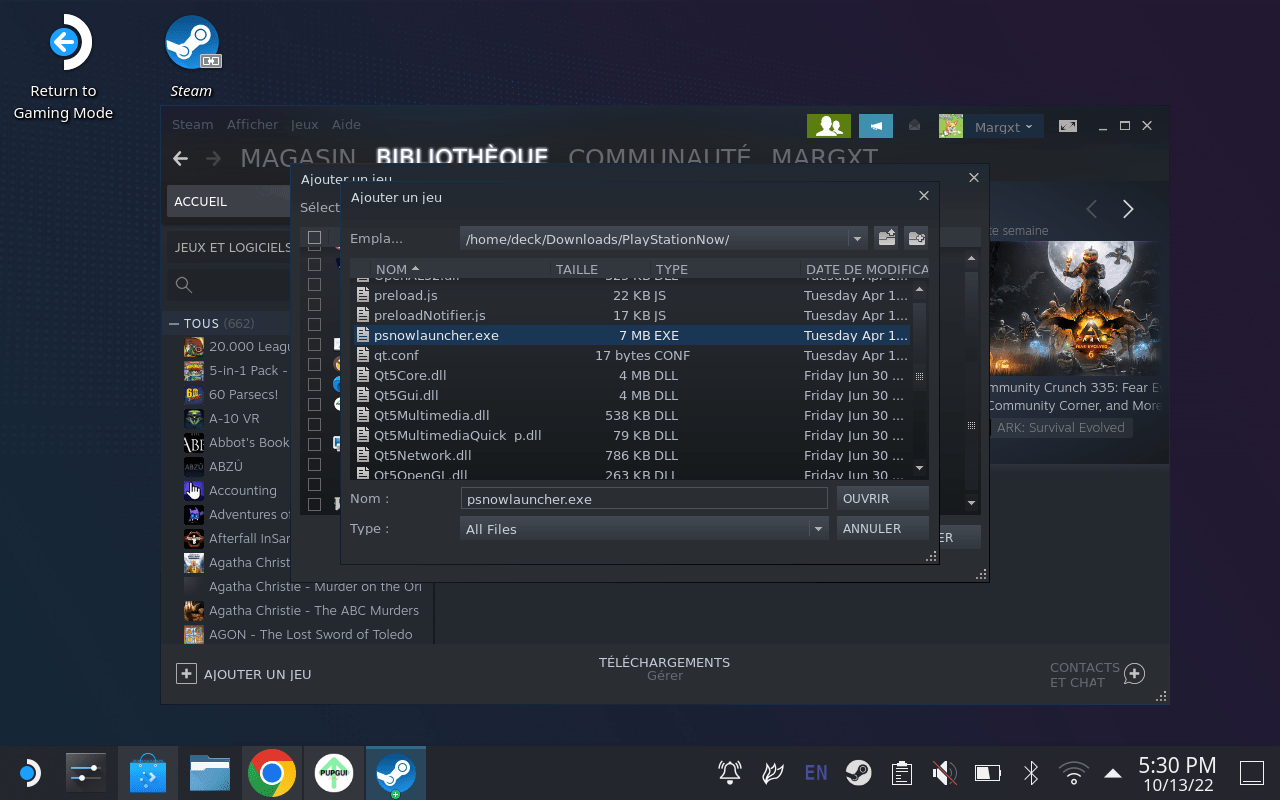Open System Settings from the taskbar
The image size is (1280, 800).
[85, 773]
